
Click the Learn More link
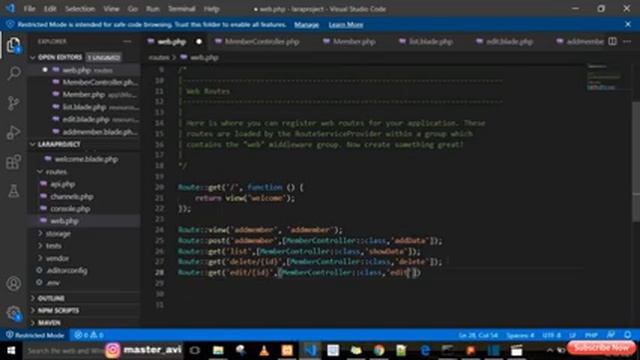(346, 25)
